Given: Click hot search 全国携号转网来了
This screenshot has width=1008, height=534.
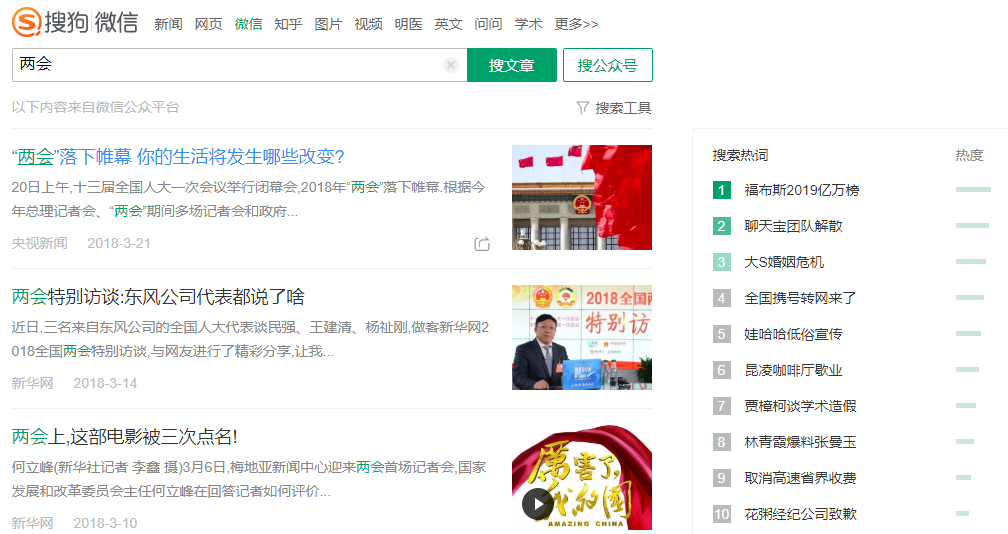Looking at the screenshot, I should point(800,298).
